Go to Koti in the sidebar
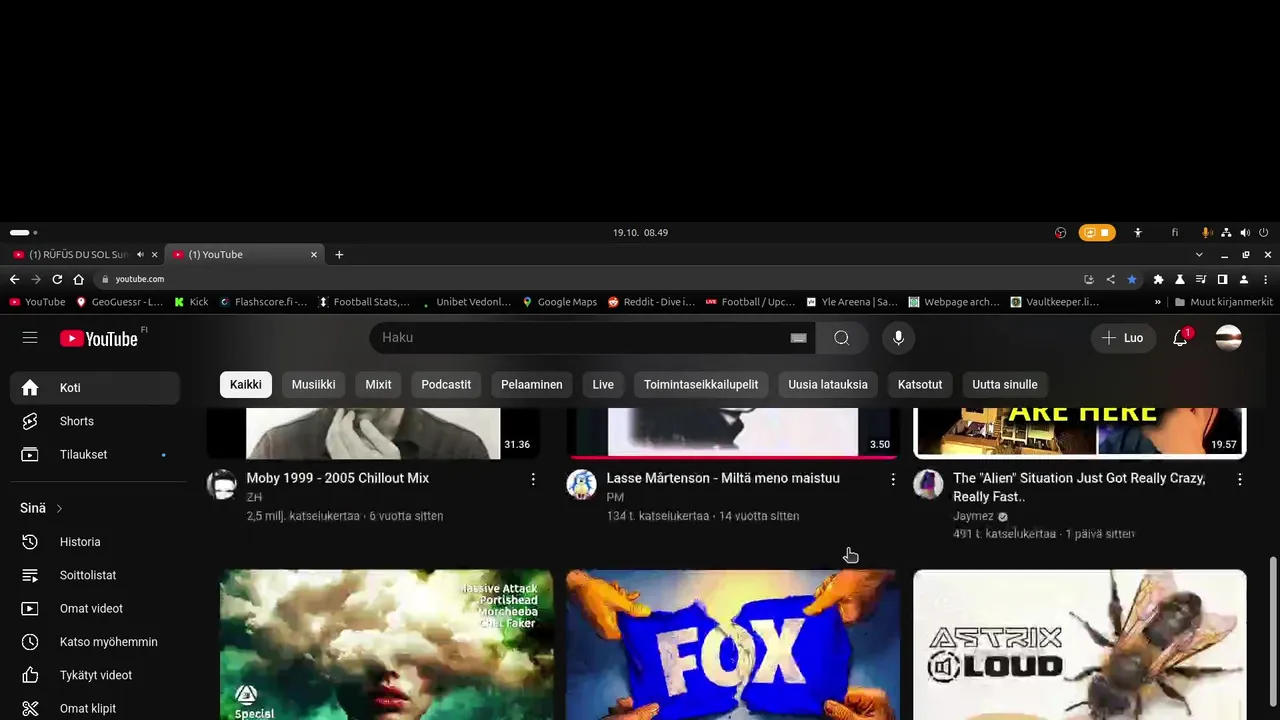This screenshot has height=720, width=1280. pos(95,388)
